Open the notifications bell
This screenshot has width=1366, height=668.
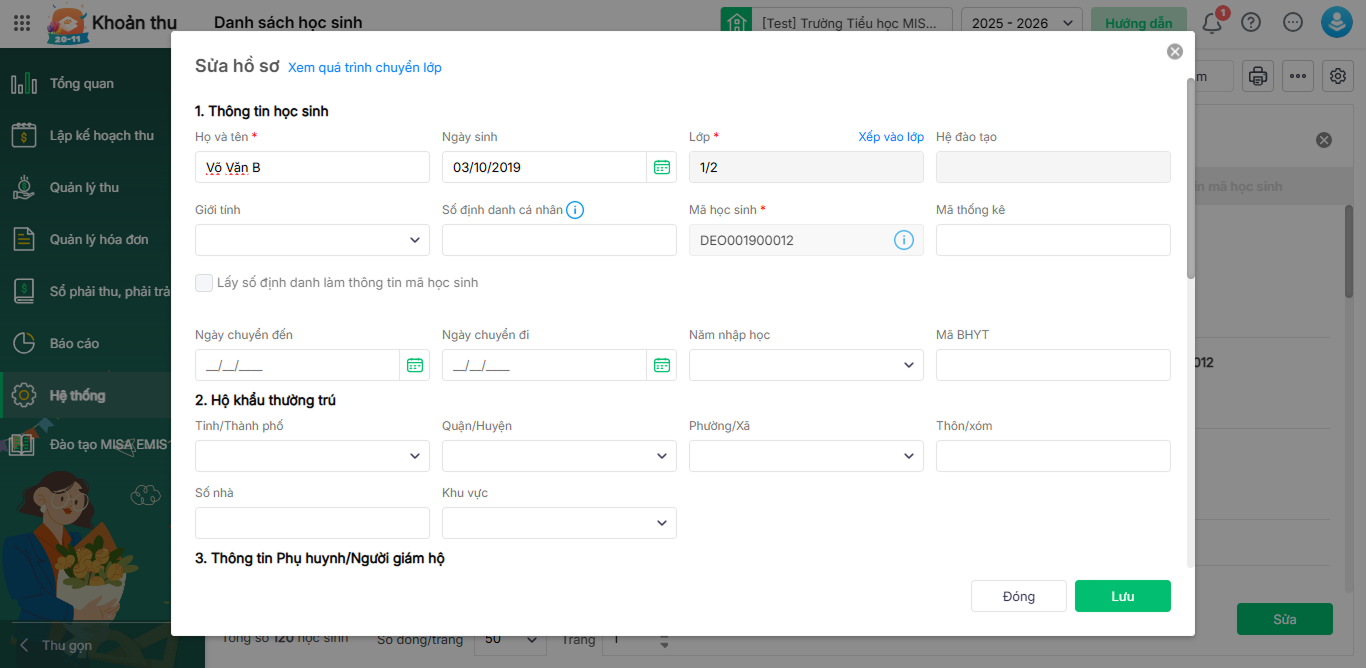coord(1212,23)
